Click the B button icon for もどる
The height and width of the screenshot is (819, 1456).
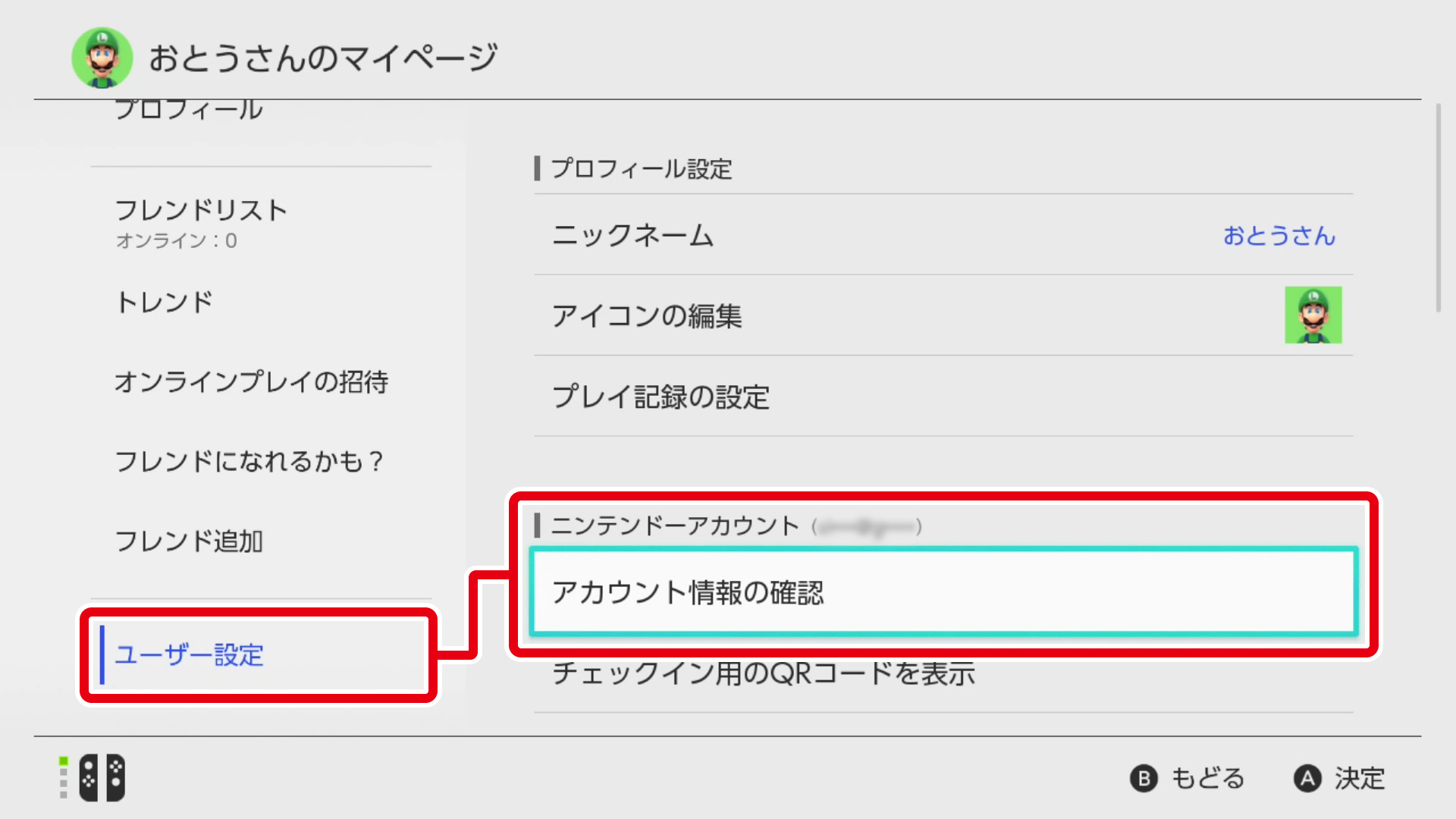(x=1144, y=778)
